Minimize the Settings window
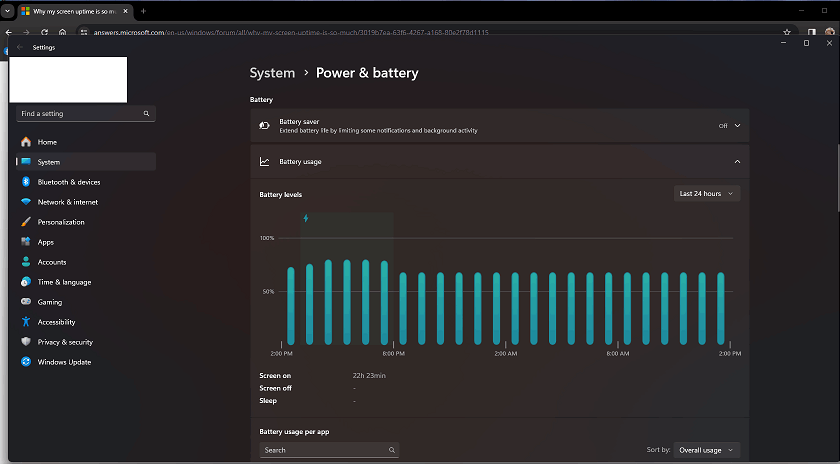840x464 pixels. pyautogui.click(x=783, y=43)
